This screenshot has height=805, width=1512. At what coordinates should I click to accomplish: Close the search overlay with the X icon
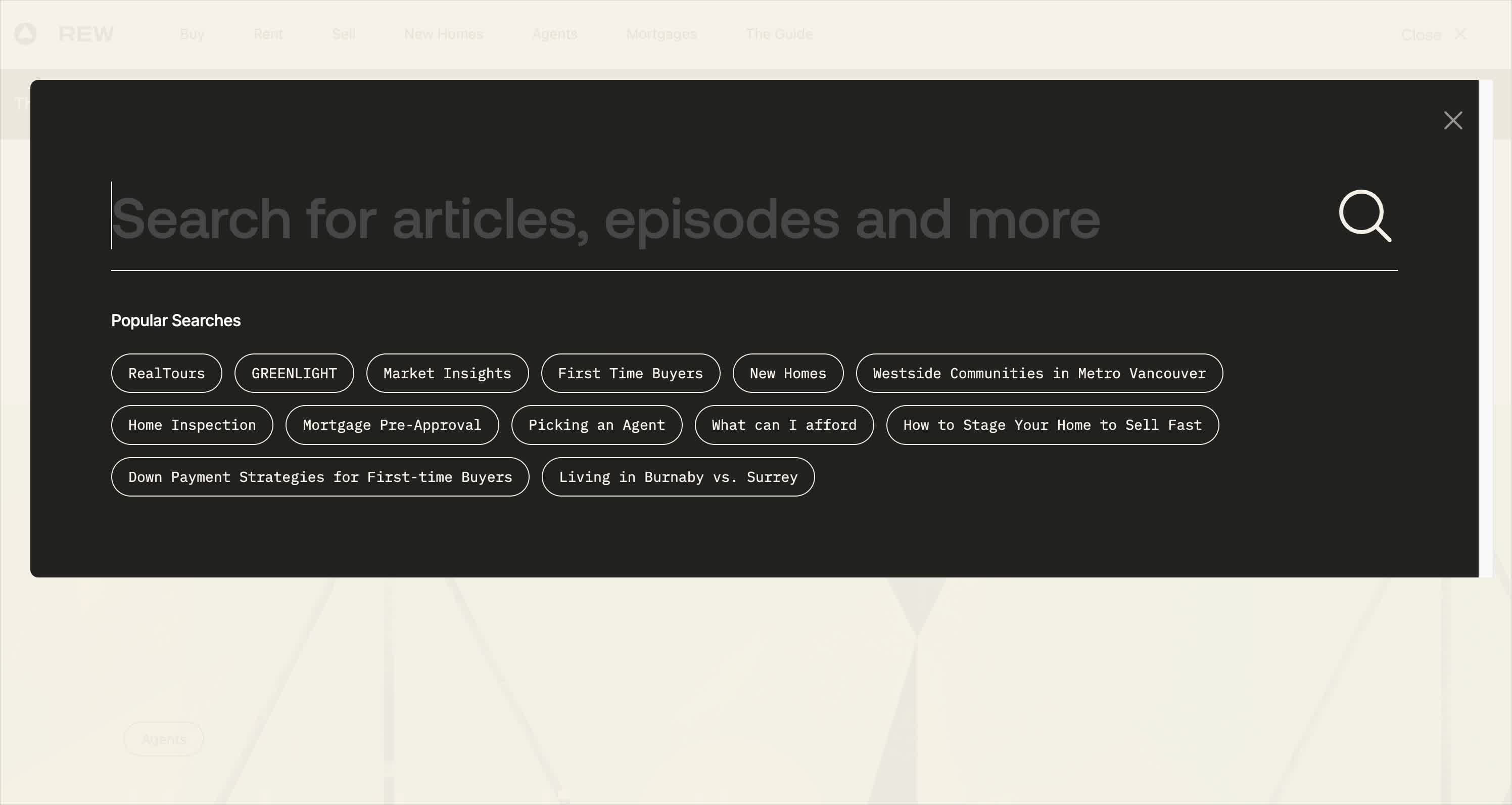click(x=1453, y=120)
